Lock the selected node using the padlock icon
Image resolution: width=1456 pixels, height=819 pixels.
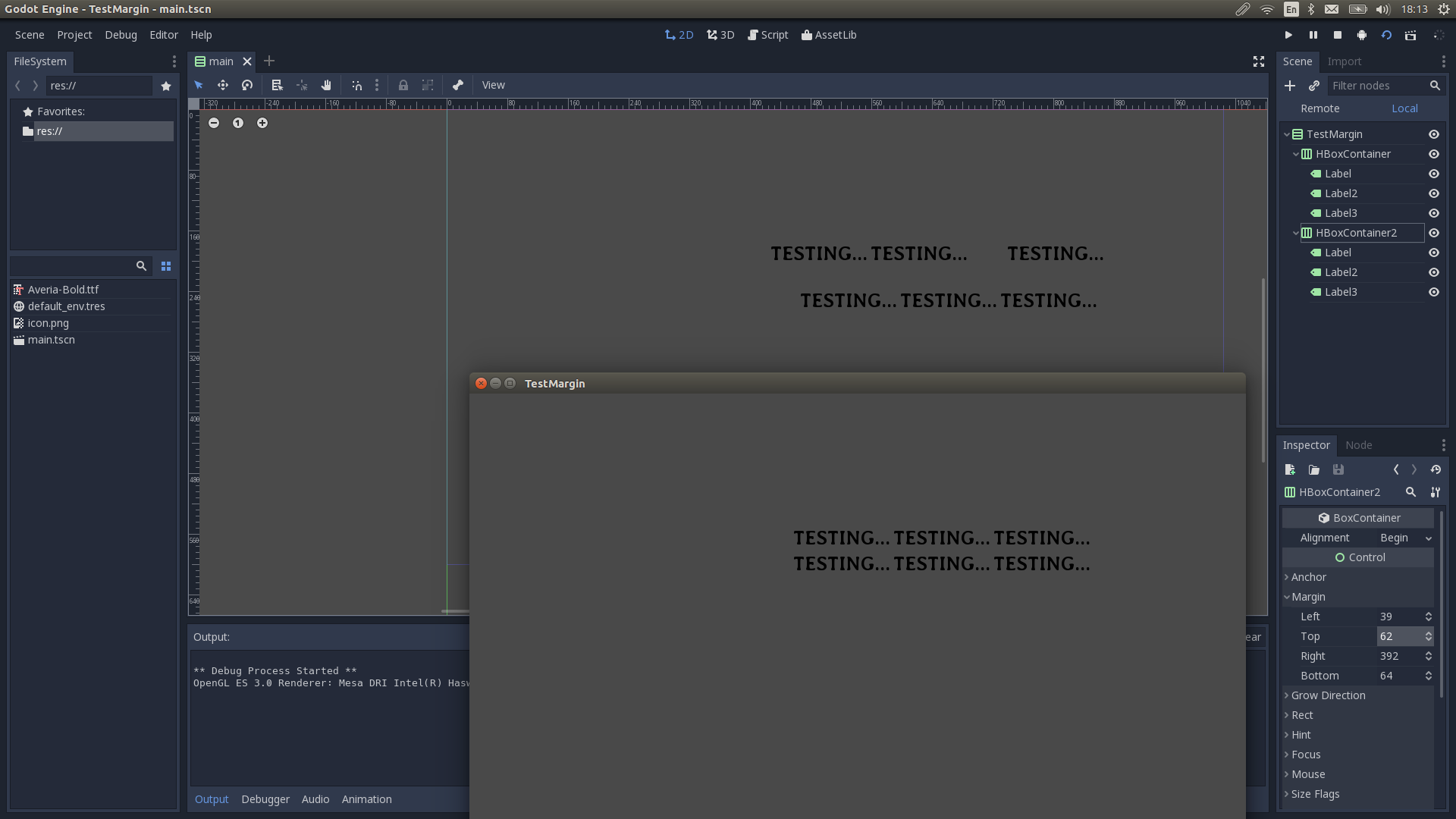(x=403, y=85)
